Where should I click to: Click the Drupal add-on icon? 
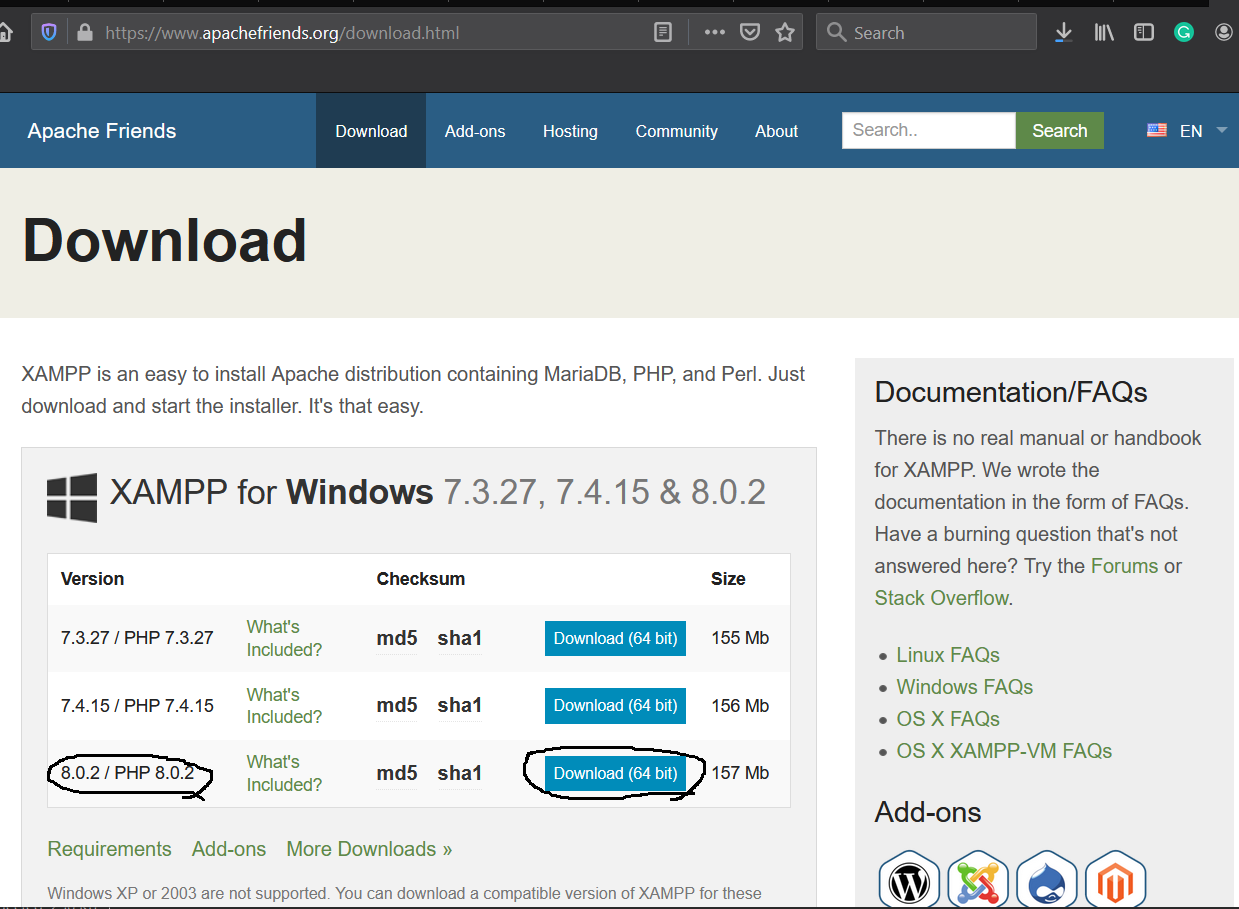[x=1047, y=881]
